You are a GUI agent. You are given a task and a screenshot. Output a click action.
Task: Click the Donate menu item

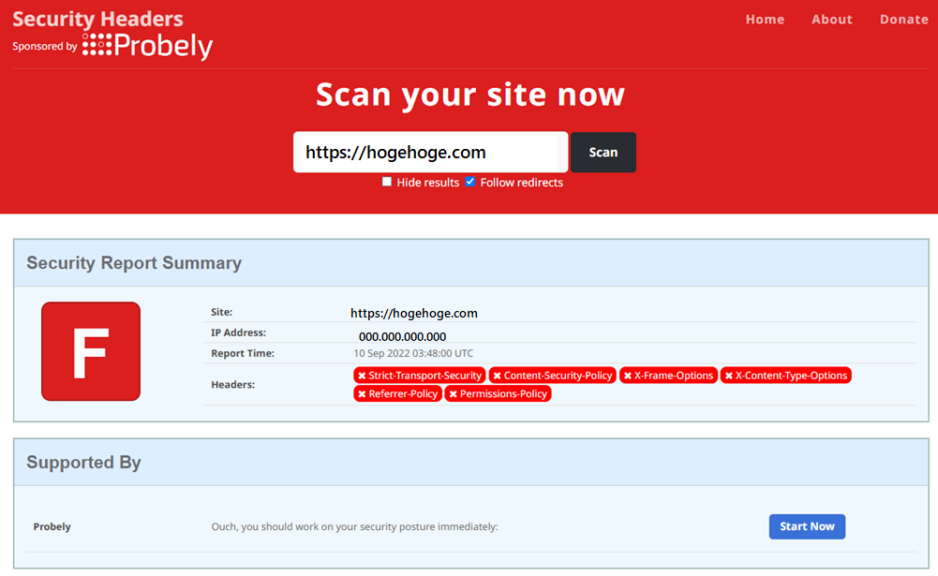[x=903, y=19]
